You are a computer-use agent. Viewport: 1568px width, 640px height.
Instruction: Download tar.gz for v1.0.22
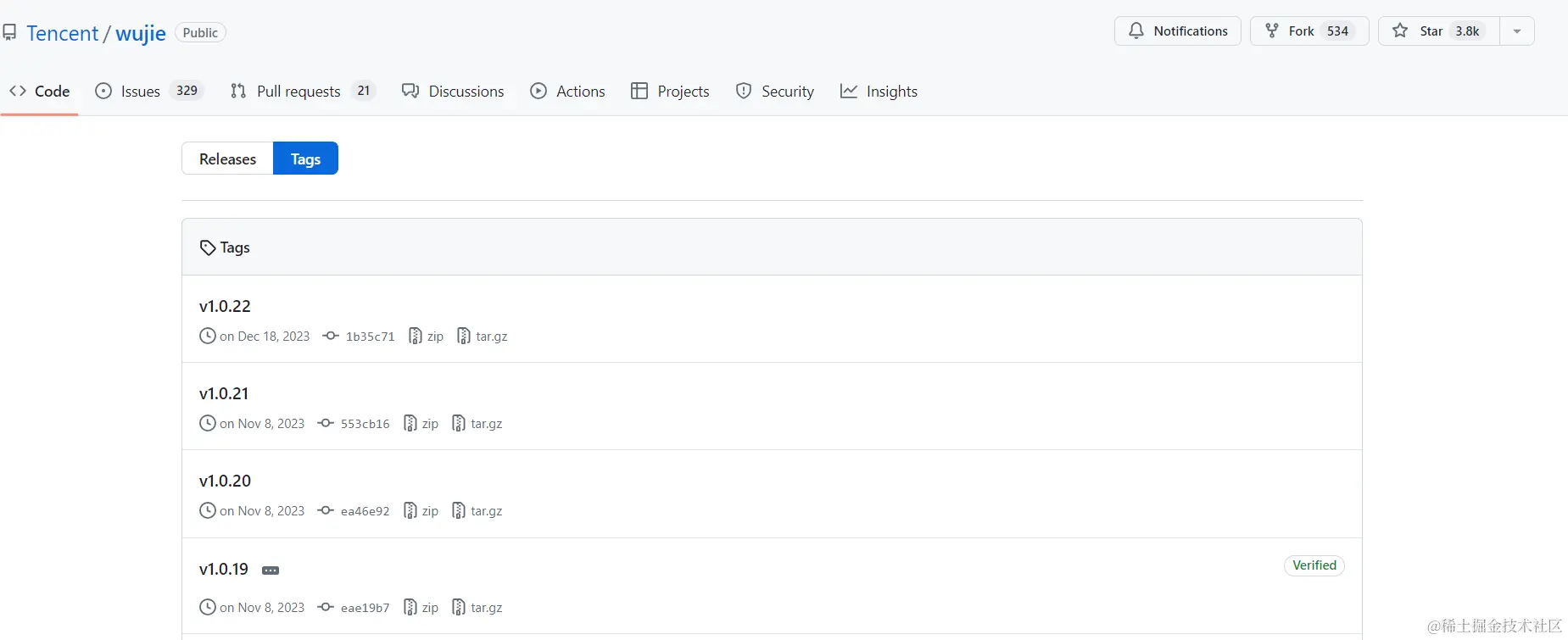coord(482,337)
